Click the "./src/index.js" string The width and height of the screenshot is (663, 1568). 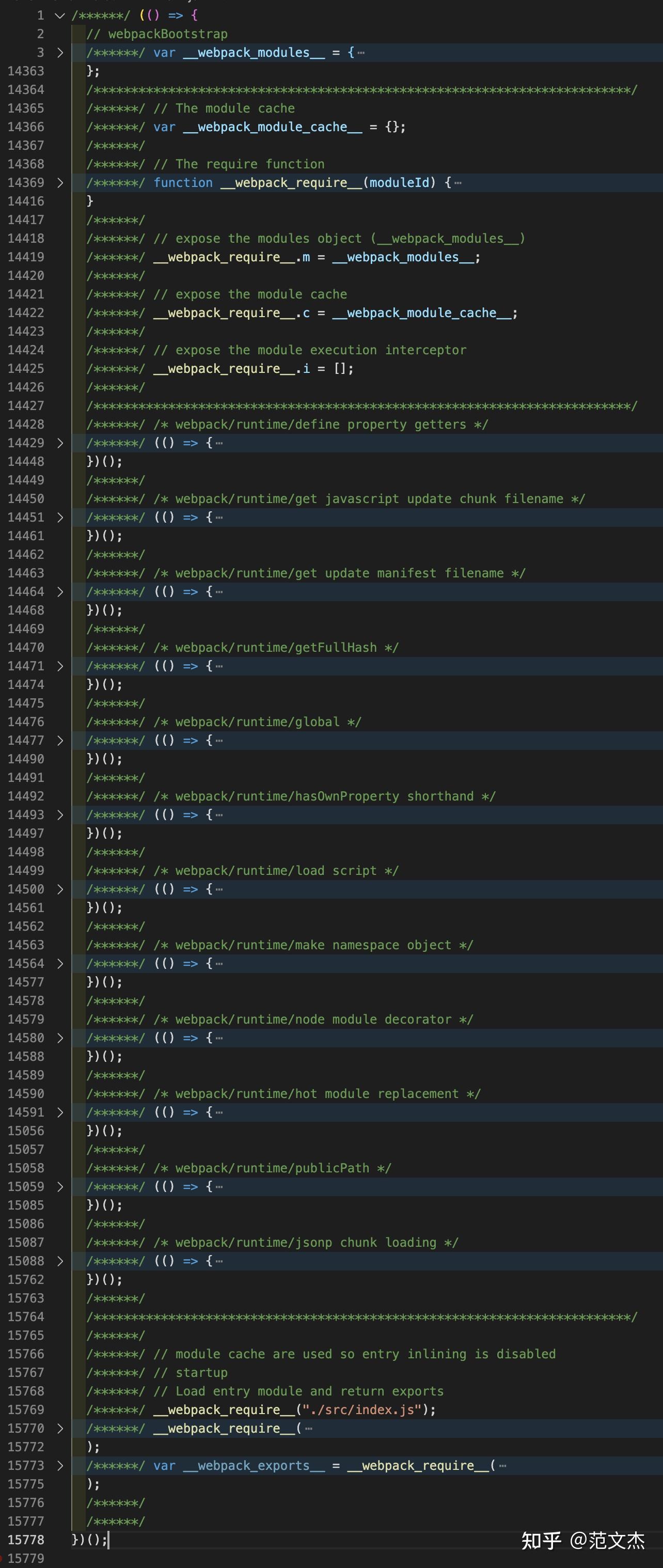pyautogui.click(x=361, y=1410)
